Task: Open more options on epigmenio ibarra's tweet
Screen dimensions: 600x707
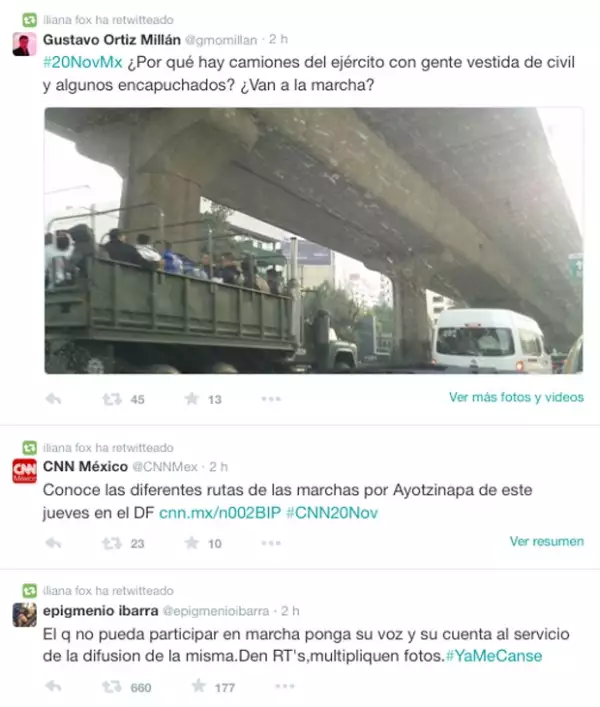Action: [x=285, y=687]
